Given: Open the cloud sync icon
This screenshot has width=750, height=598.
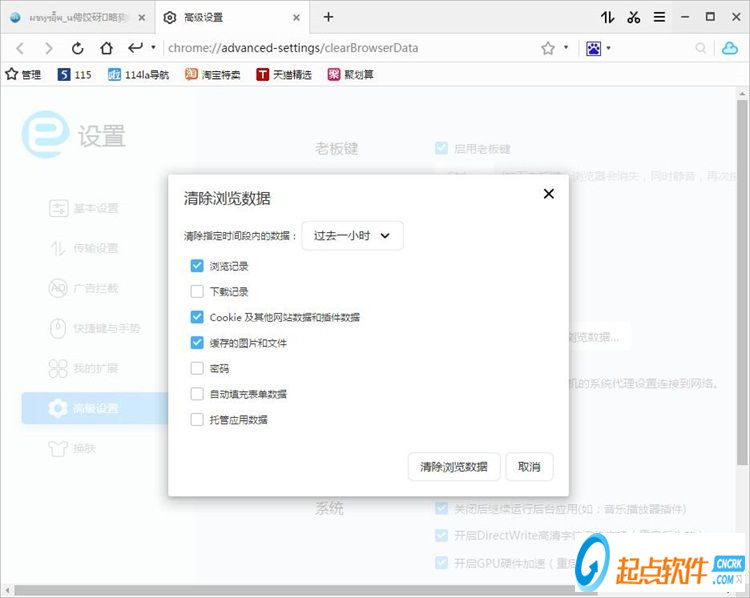Looking at the screenshot, I should [x=729, y=48].
